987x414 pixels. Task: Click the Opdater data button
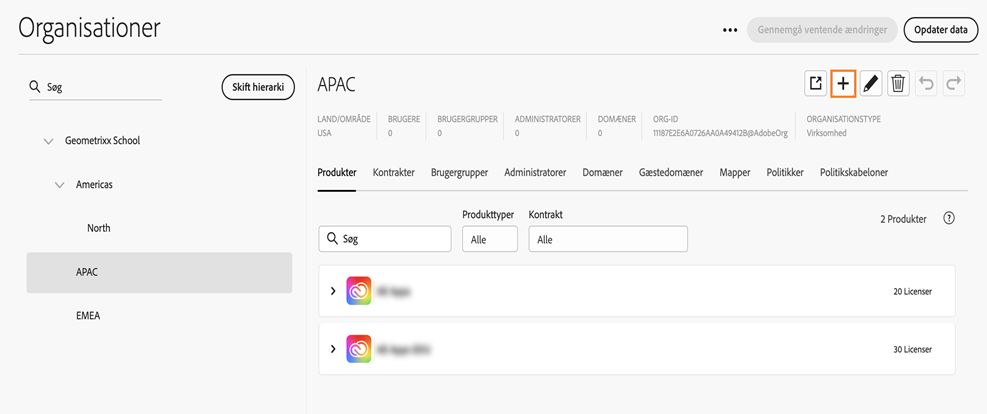coord(940,30)
